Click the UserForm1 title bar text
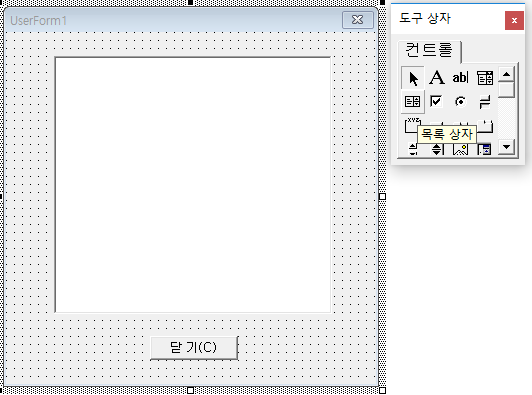 [x=38, y=21]
